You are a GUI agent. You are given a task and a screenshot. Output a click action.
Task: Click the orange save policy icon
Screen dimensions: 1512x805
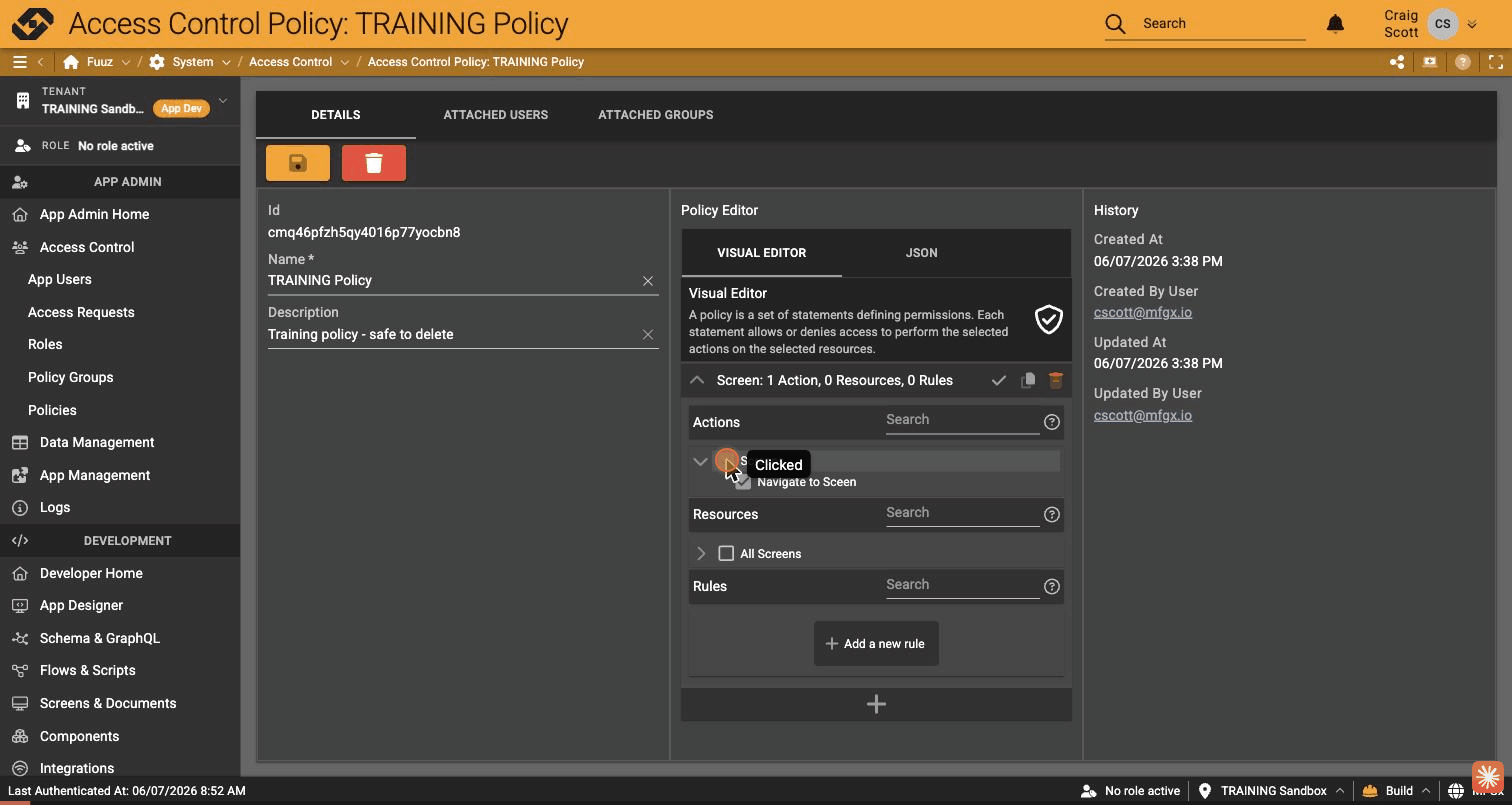point(298,163)
